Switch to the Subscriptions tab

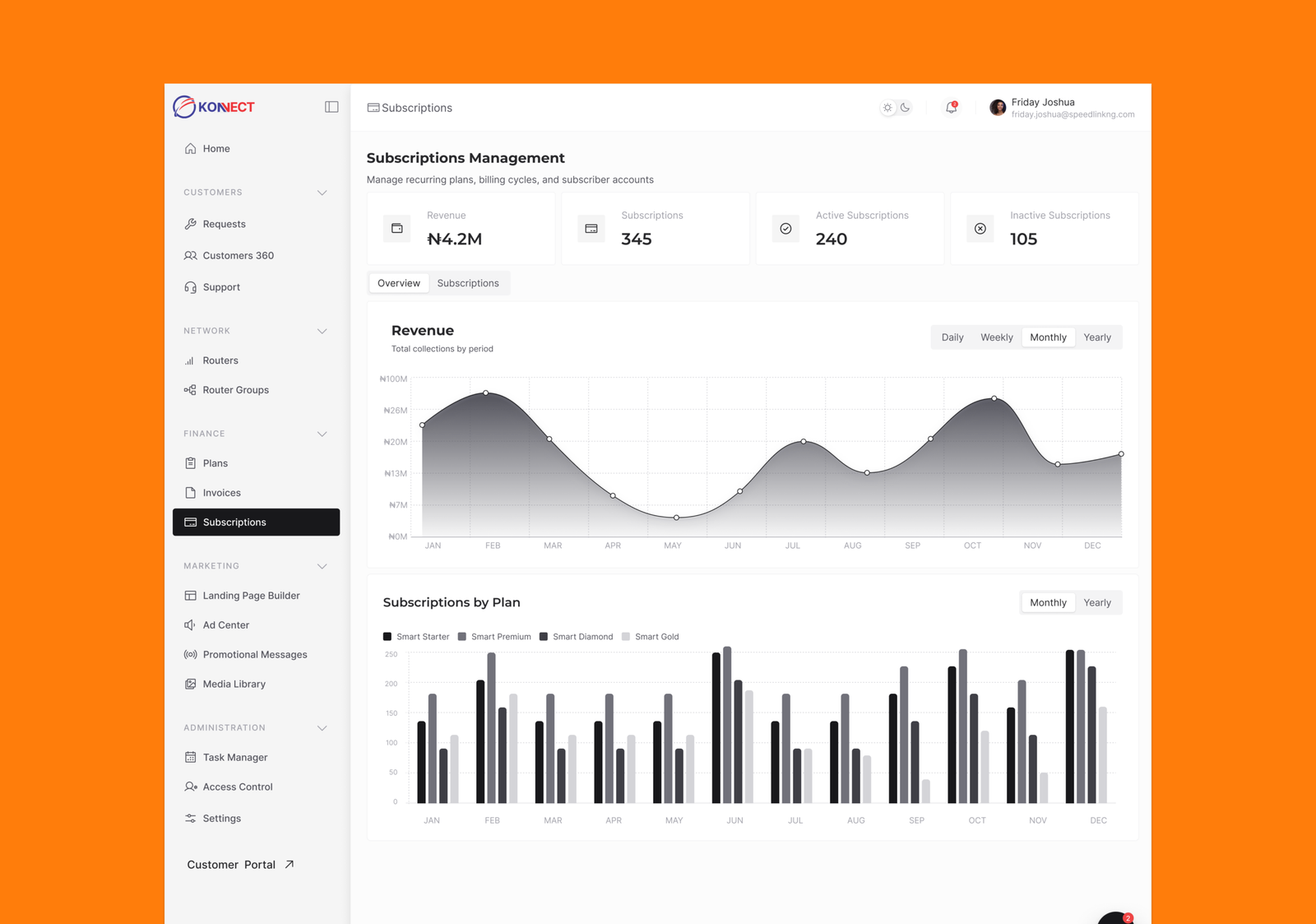coord(468,283)
